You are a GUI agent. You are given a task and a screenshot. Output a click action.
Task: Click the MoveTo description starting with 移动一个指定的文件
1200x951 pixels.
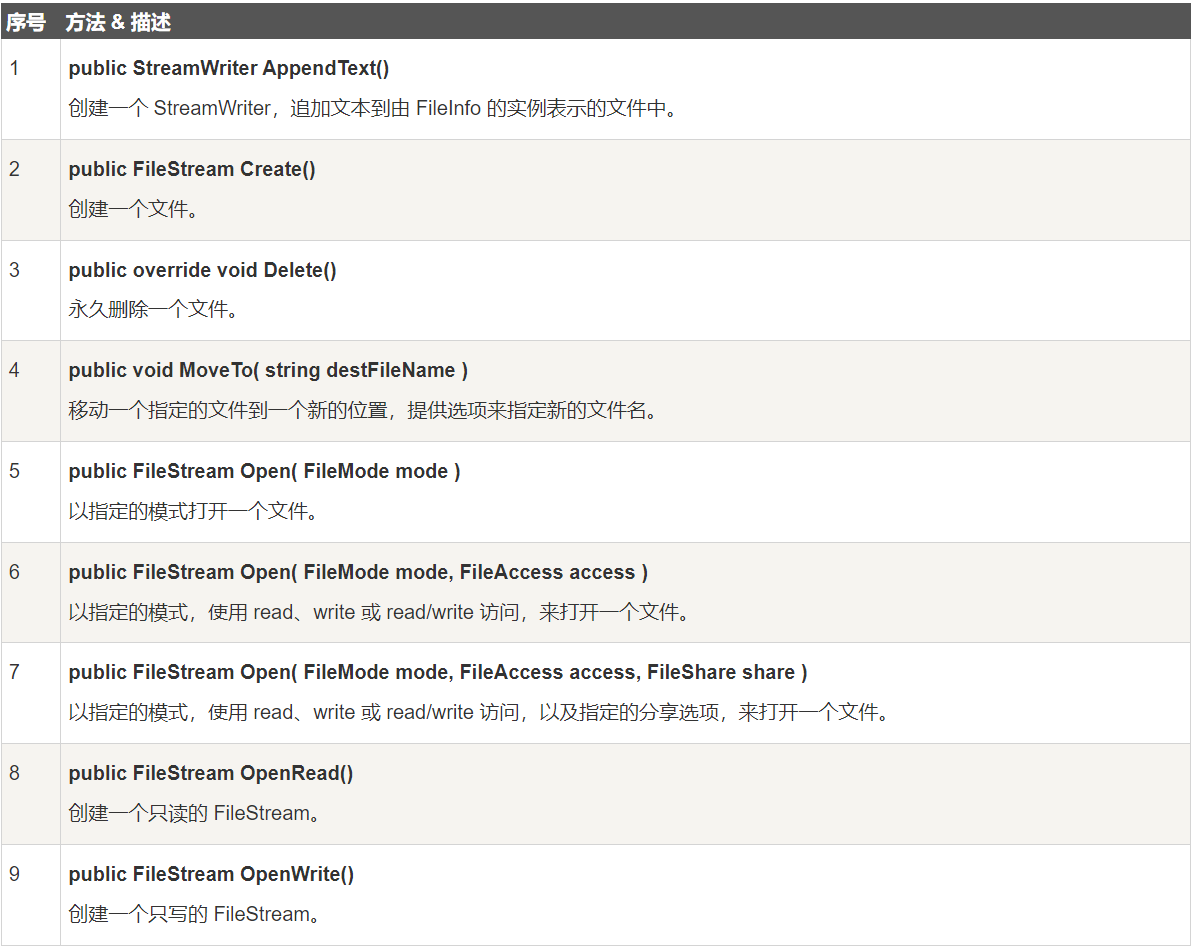coord(363,411)
